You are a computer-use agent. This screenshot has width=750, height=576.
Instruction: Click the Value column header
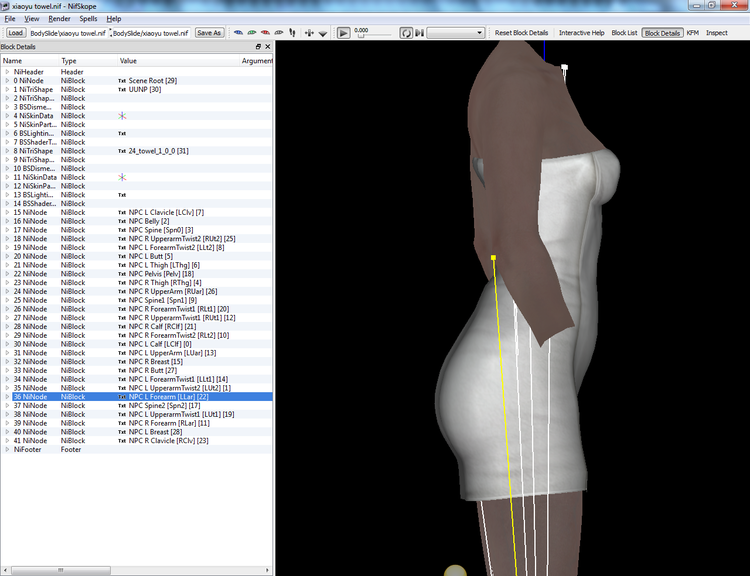178,61
